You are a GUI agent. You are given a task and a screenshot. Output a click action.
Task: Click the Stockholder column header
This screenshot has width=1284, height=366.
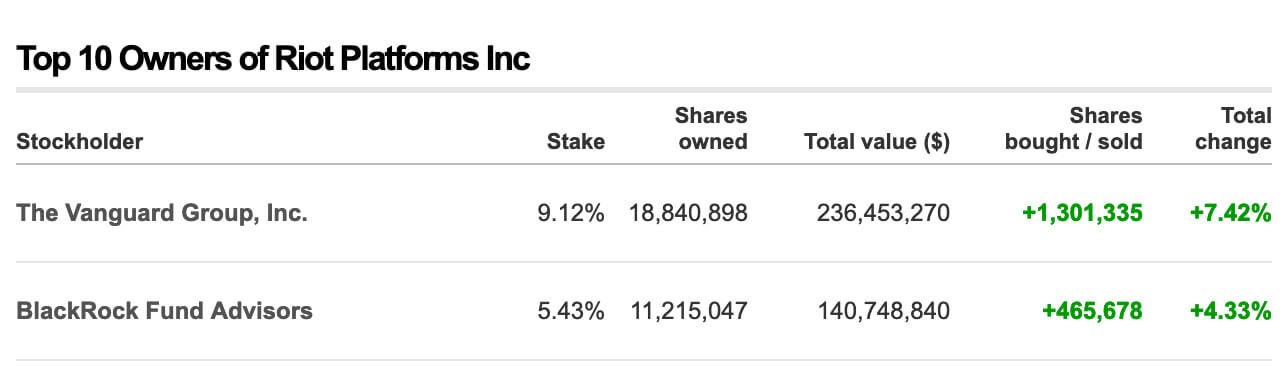tap(80, 141)
